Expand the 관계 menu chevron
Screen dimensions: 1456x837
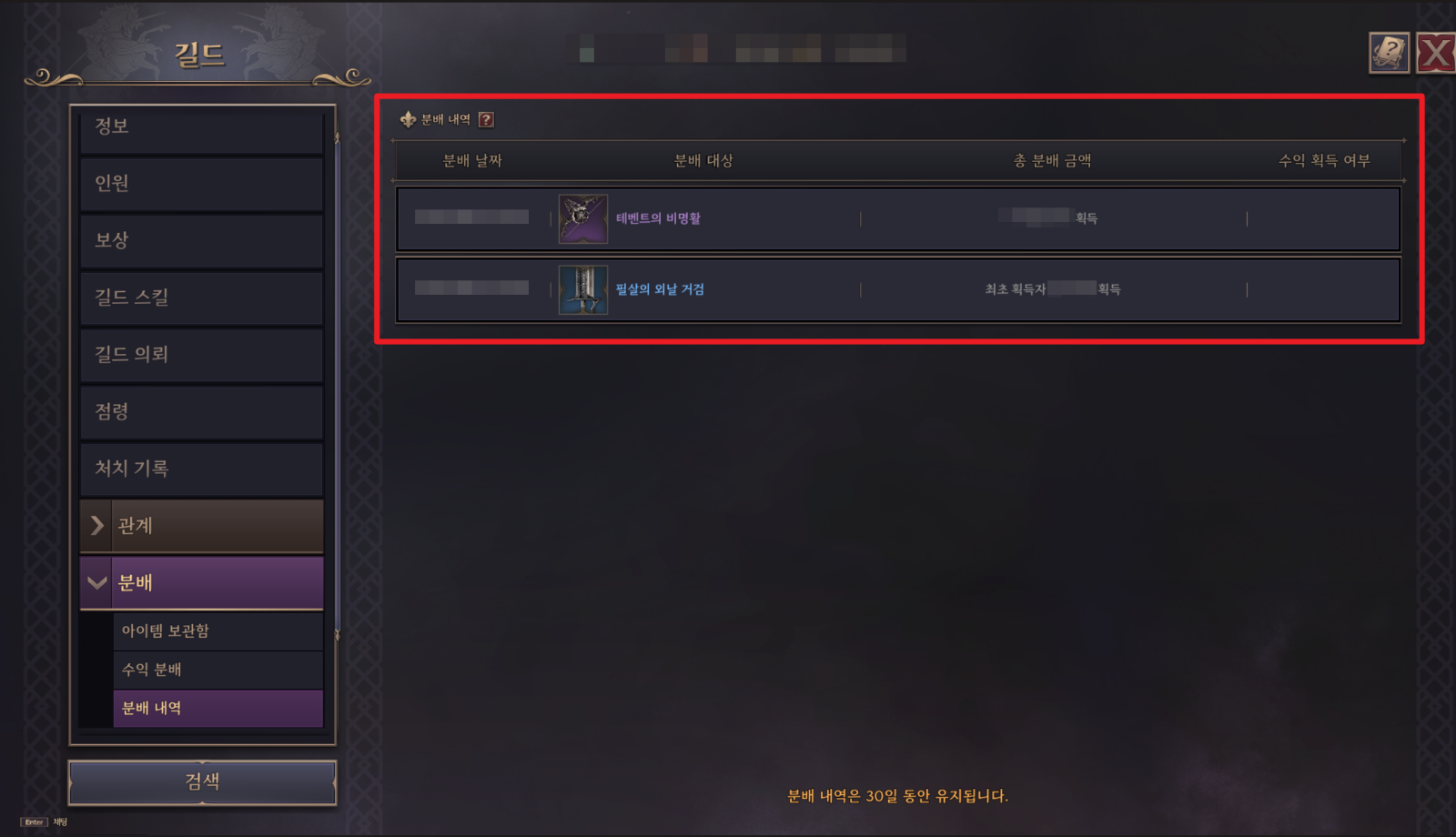pos(96,526)
